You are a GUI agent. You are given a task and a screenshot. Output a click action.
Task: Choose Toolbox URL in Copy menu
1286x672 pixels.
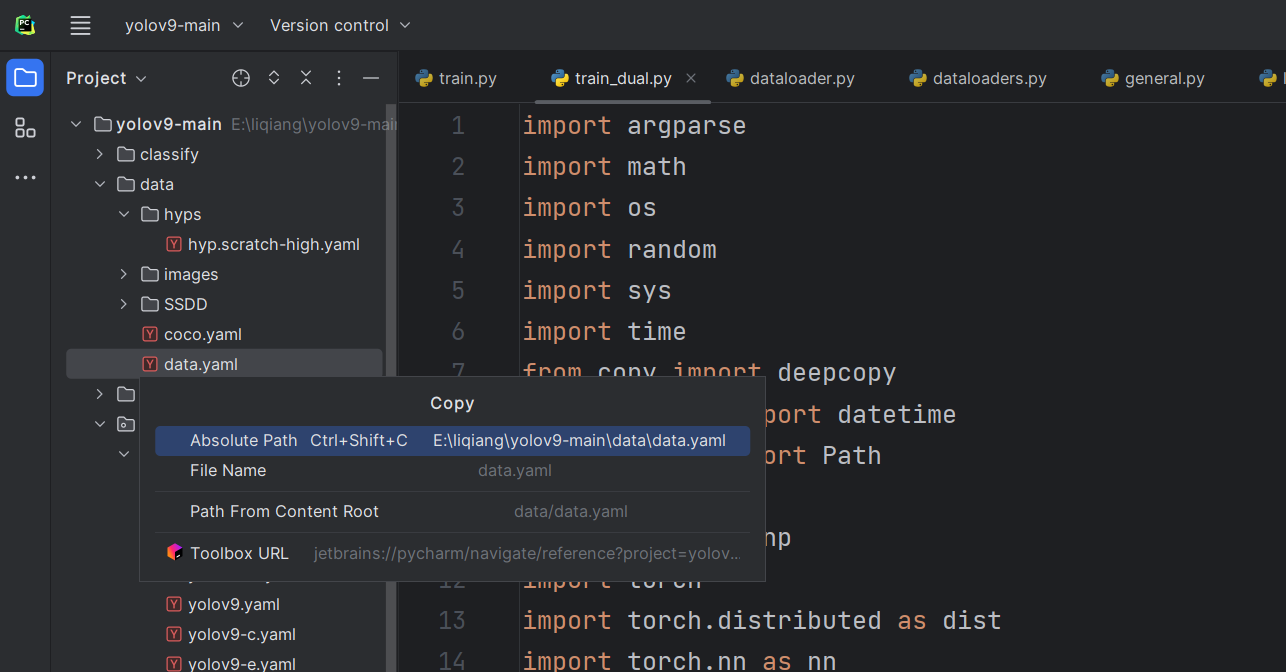pyautogui.click(x=452, y=553)
